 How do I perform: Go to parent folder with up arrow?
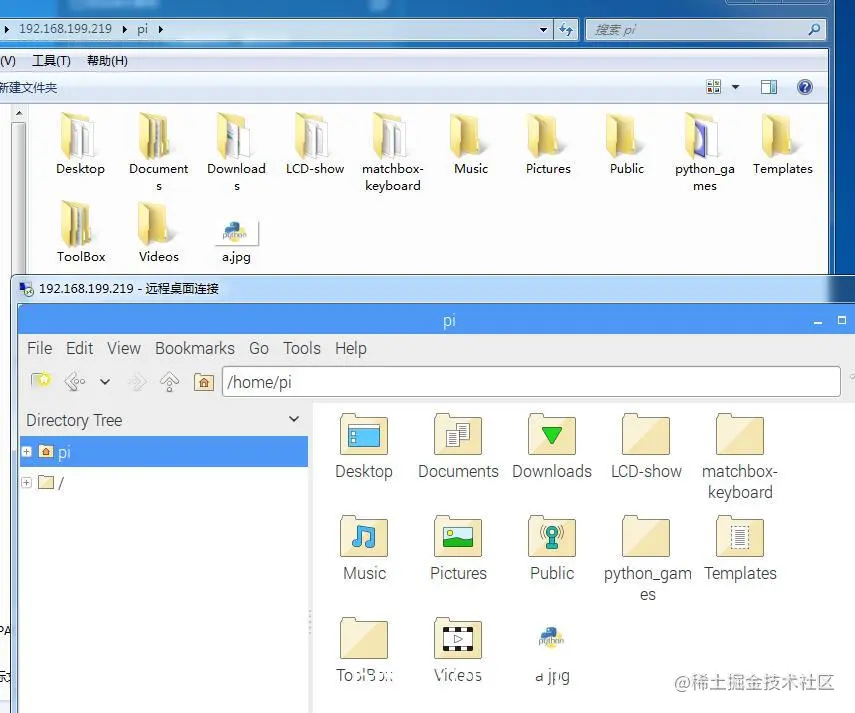(170, 382)
